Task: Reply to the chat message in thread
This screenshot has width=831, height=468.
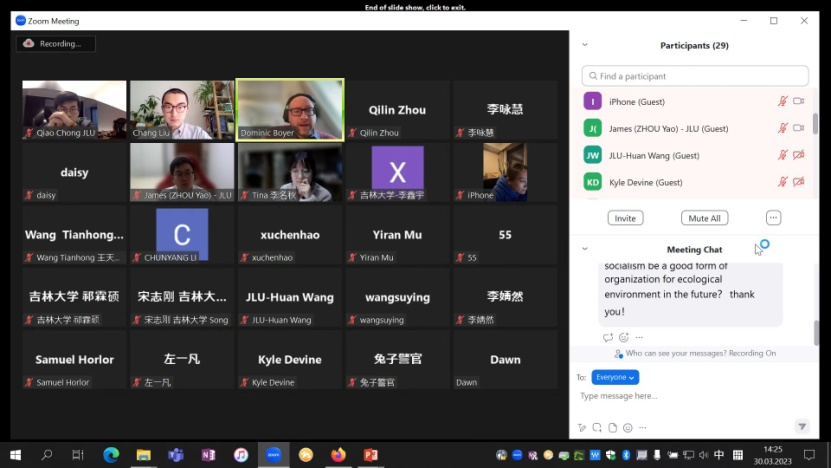Action: coord(607,338)
